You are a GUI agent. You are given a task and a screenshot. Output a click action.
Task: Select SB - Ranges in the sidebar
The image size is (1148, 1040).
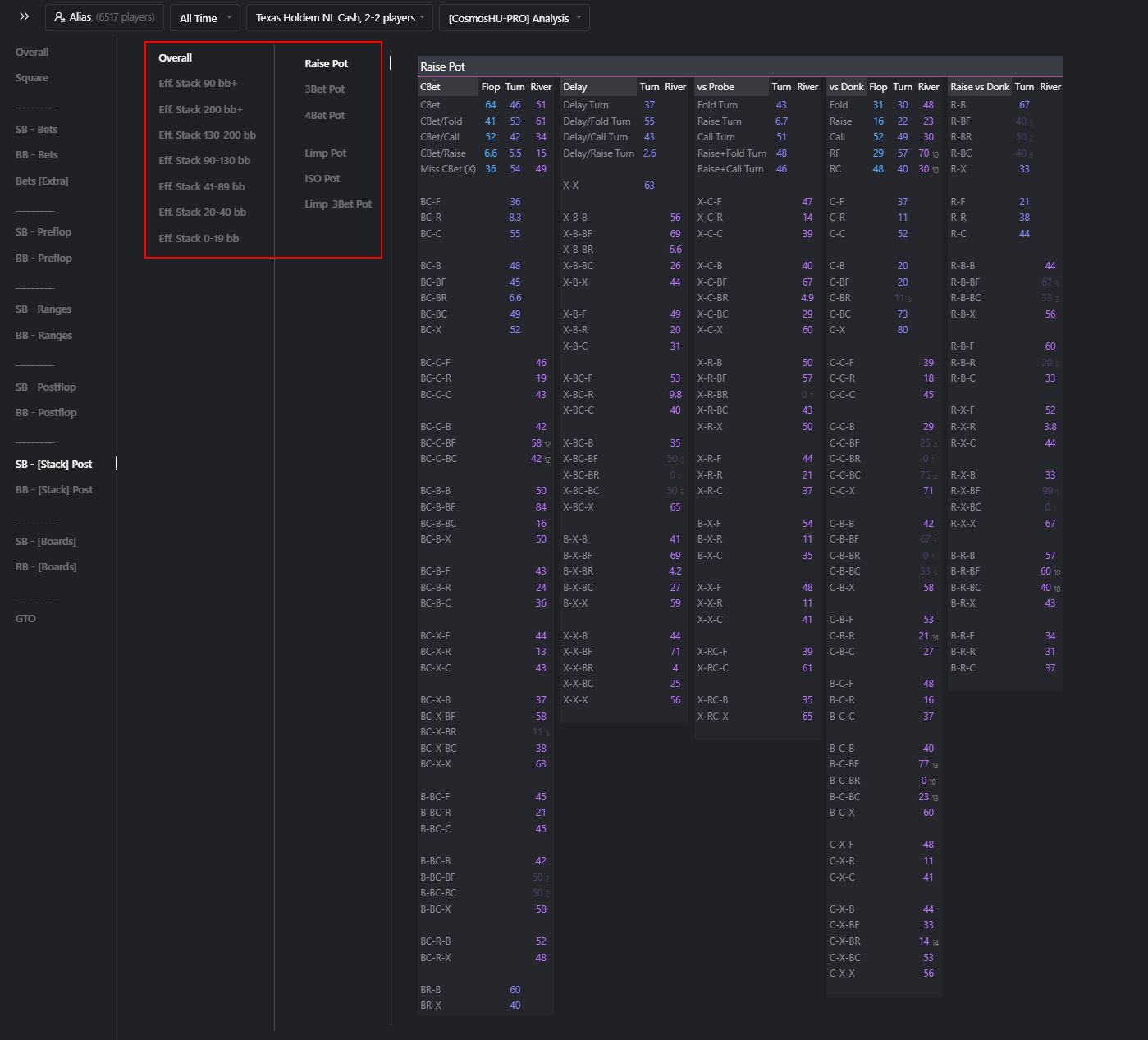click(43, 309)
